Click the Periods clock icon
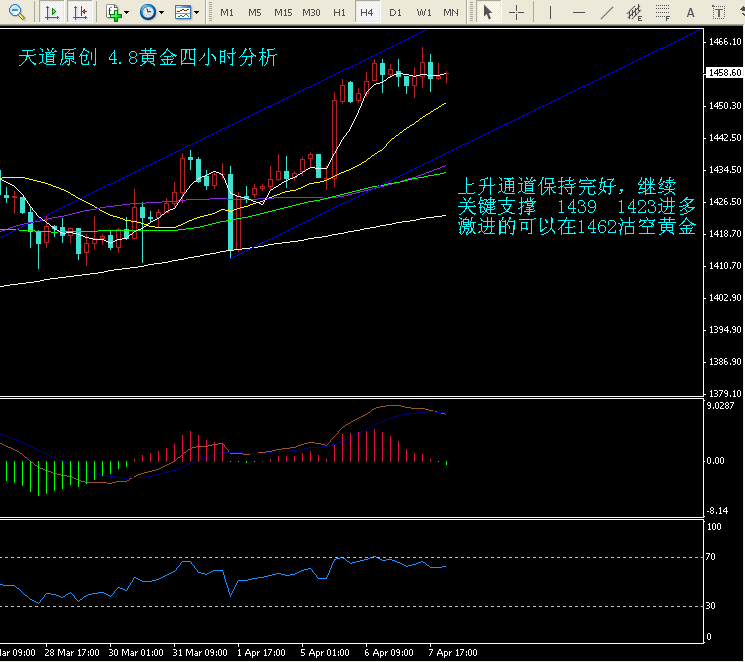 [148, 12]
